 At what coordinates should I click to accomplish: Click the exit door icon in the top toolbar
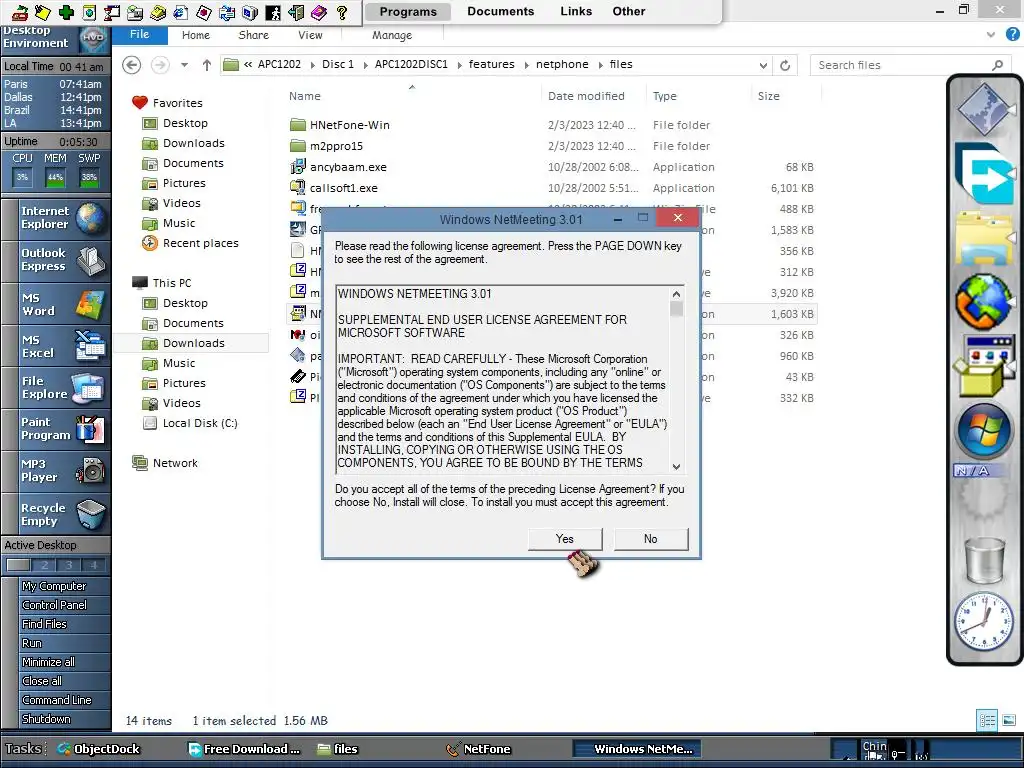[296, 12]
